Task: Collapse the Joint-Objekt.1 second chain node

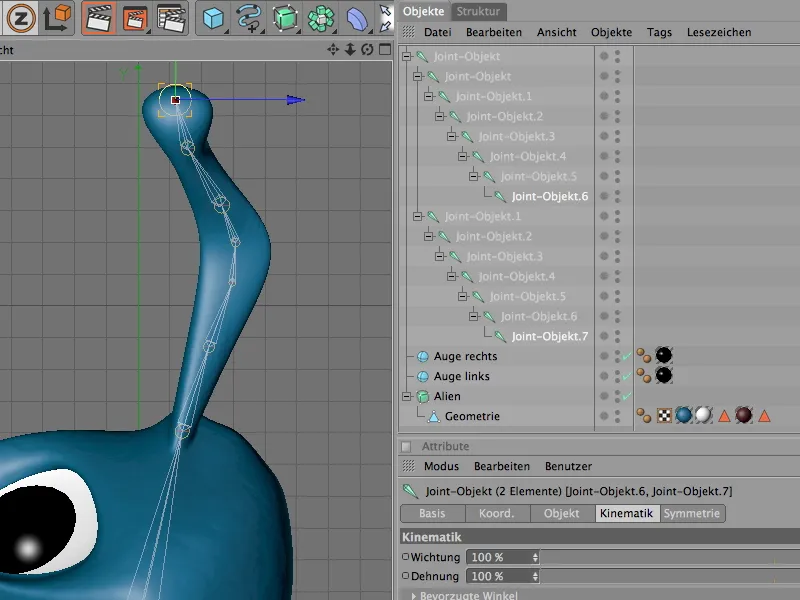Action: tap(418, 216)
